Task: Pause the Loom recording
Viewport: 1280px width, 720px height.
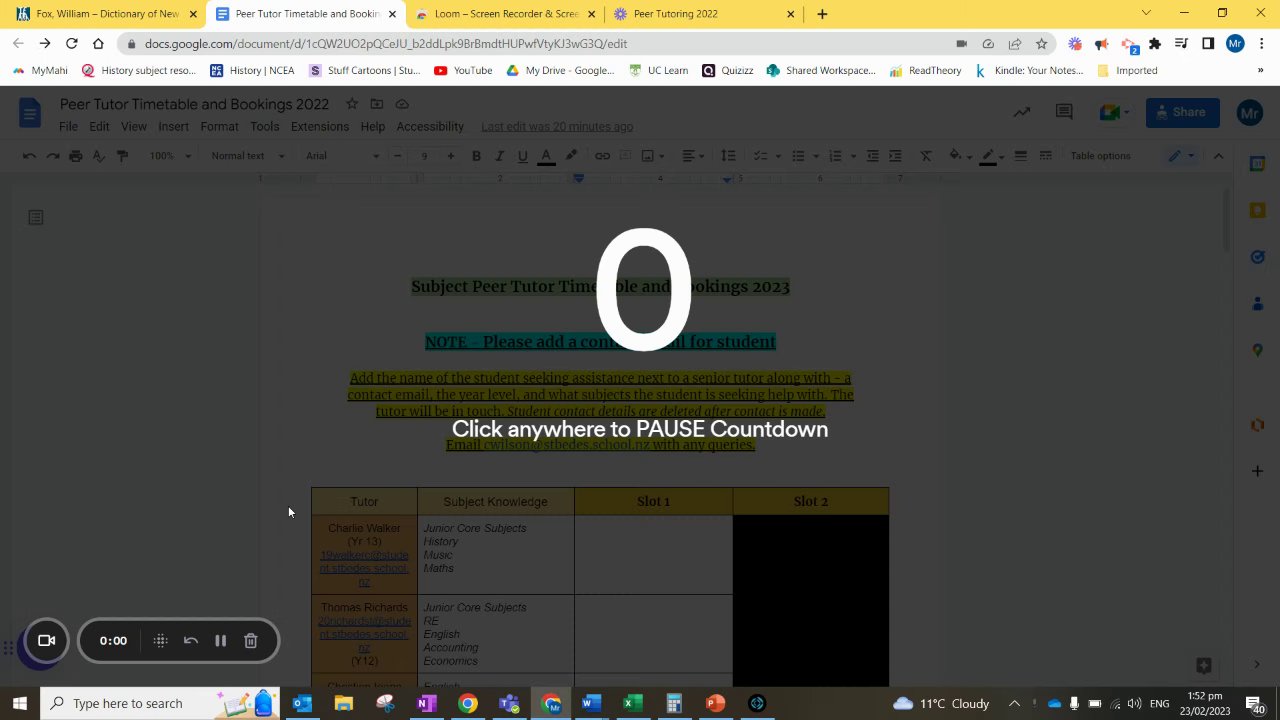Action: [221, 641]
